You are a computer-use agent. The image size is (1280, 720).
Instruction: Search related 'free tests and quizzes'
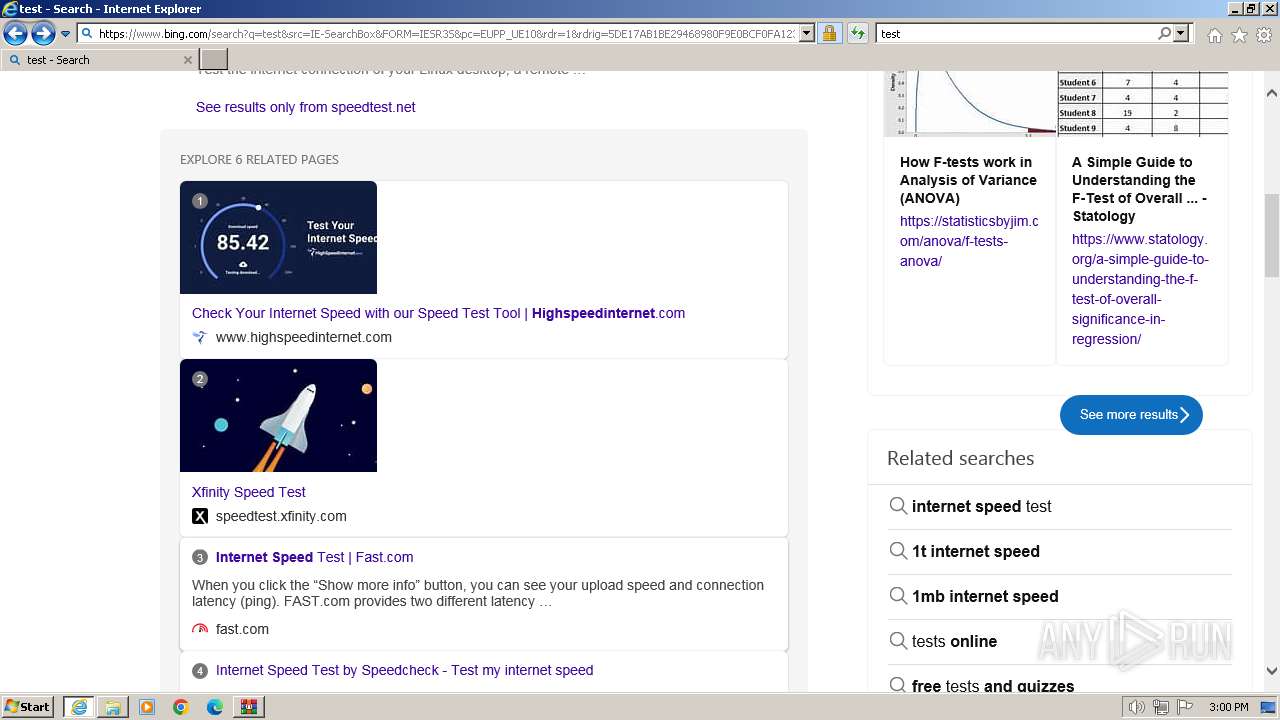pyautogui.click(x=993, y=686)
